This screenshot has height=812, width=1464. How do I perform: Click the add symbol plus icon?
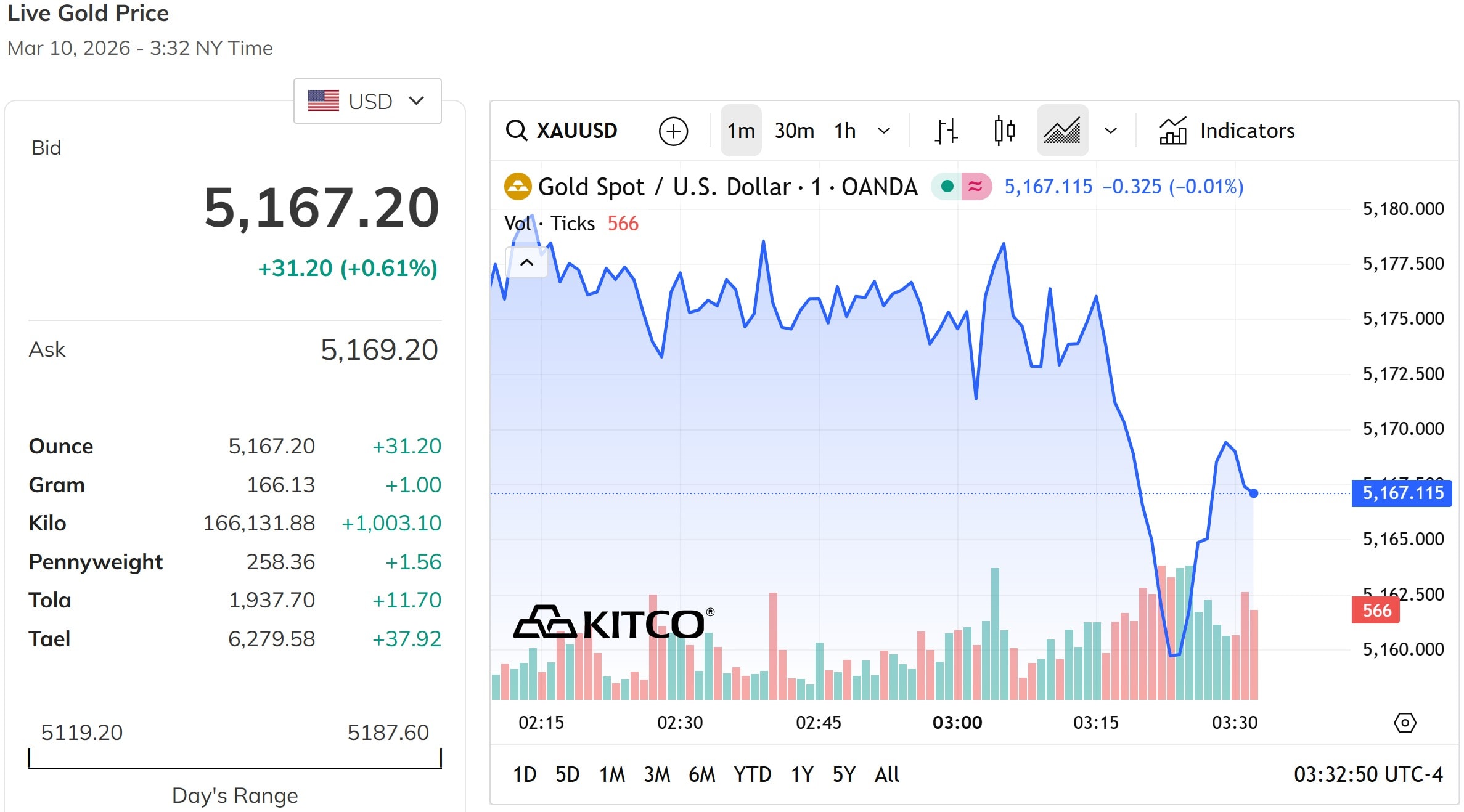pos(673,131)
